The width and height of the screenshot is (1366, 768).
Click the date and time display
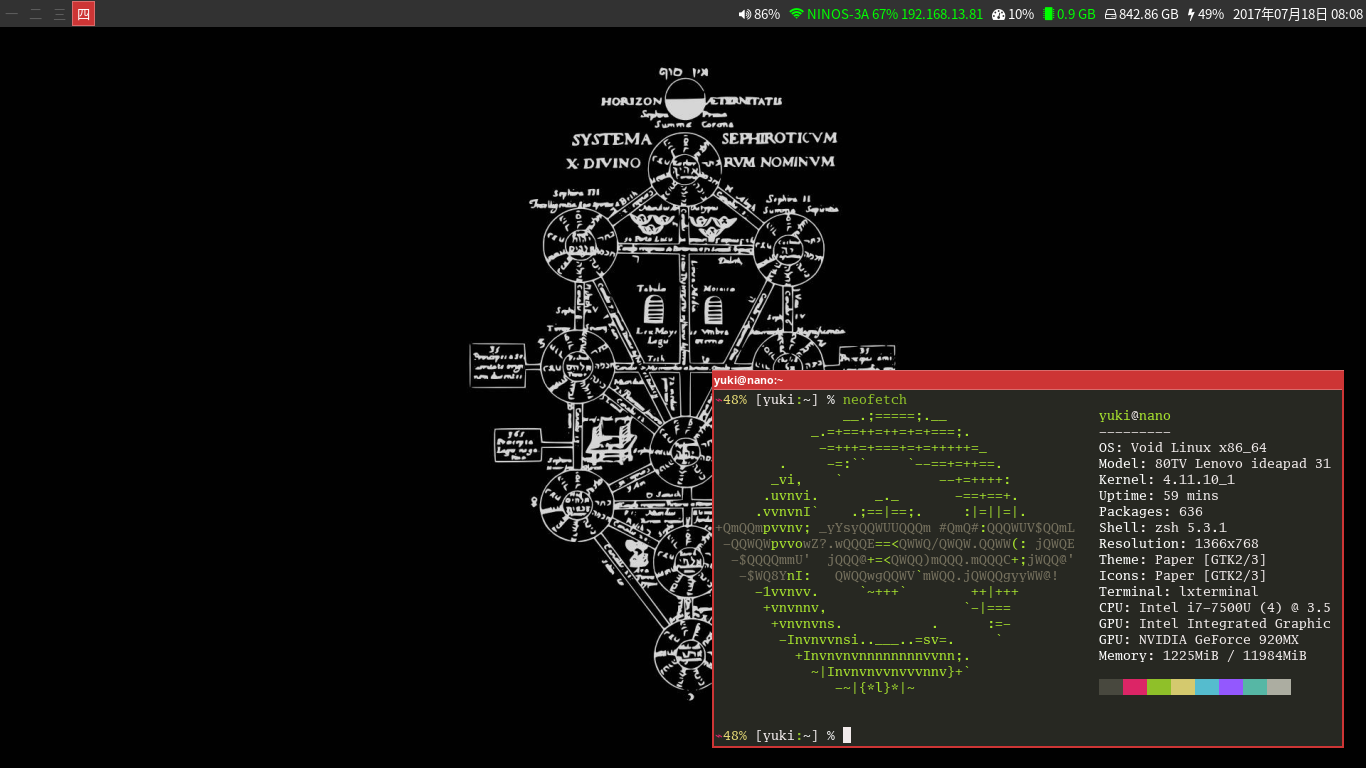[1297, 14]
